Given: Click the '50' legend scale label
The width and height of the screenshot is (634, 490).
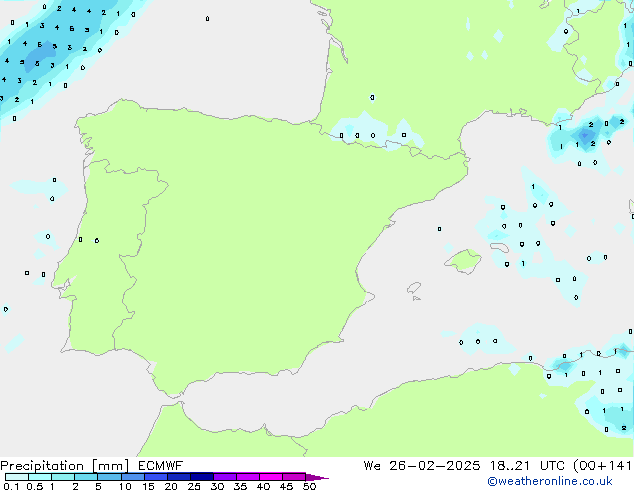Looking at the screenshot, I should click(x=309, y=486).
